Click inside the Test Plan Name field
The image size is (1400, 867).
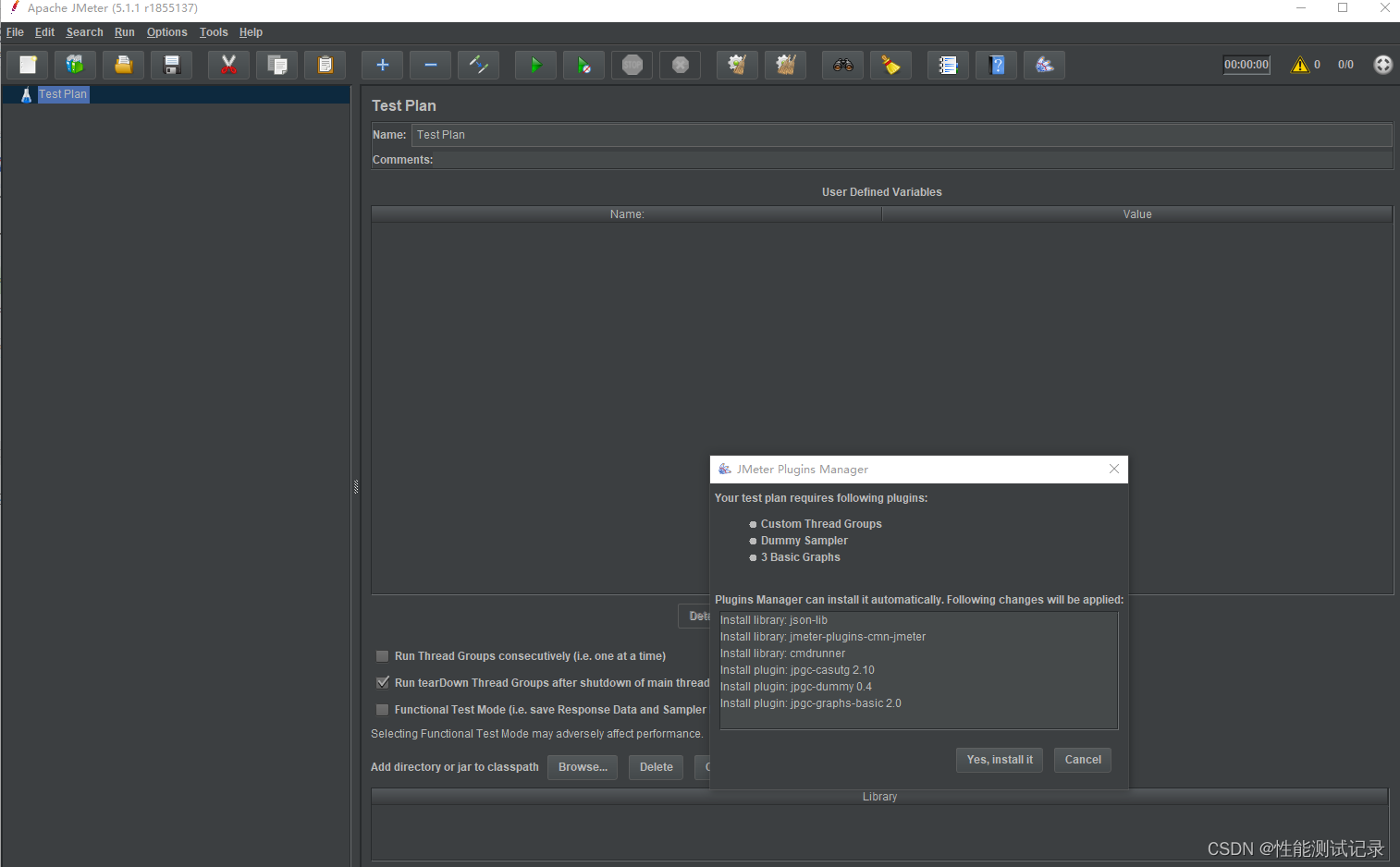647,134
